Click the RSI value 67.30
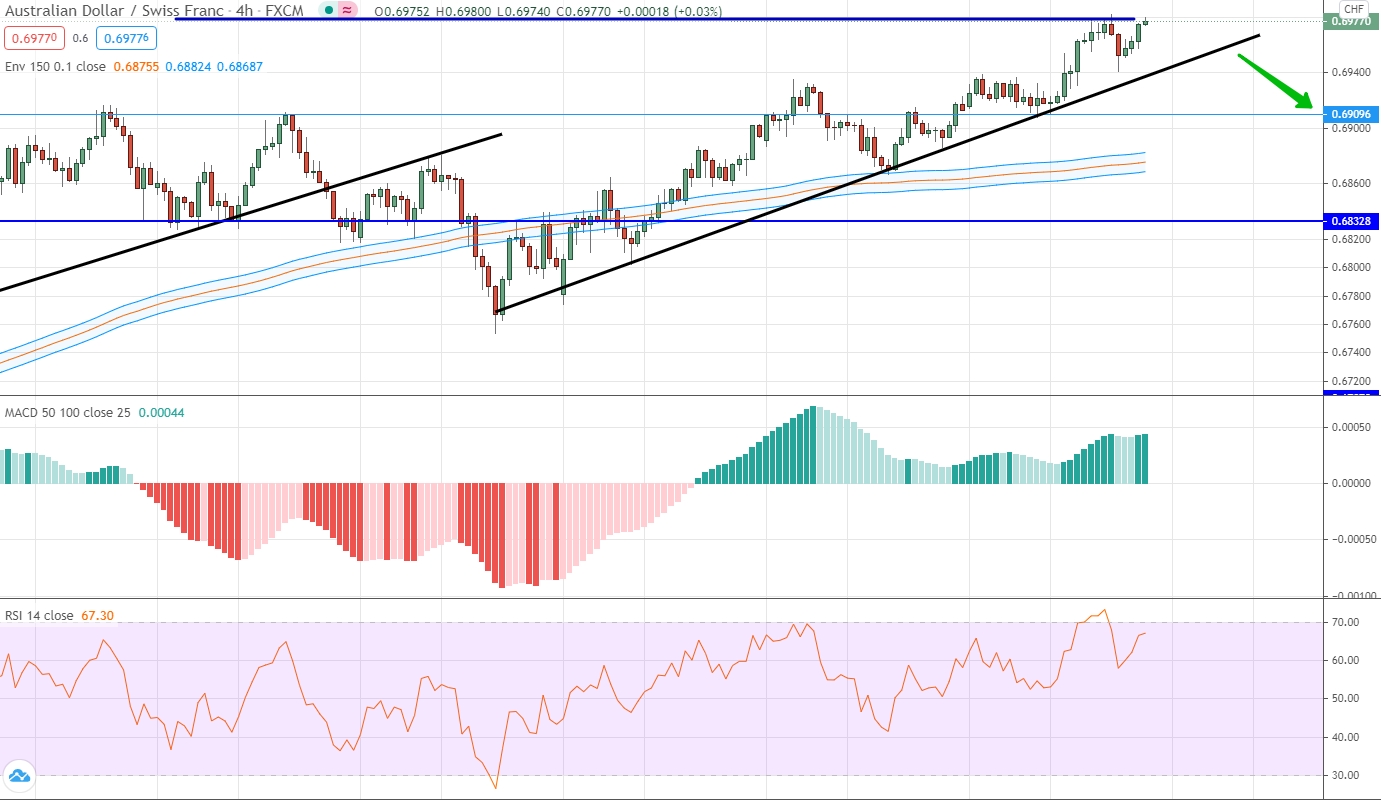The image size is (1381, 800). (96, 615)
